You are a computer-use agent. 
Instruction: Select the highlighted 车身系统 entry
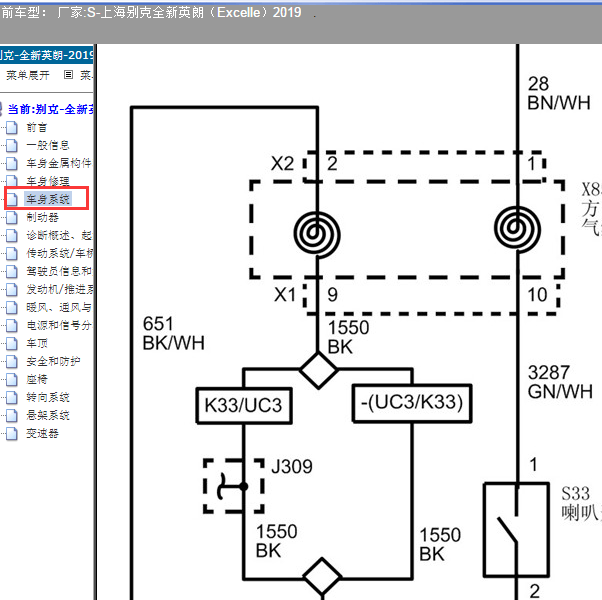point(48,199)
